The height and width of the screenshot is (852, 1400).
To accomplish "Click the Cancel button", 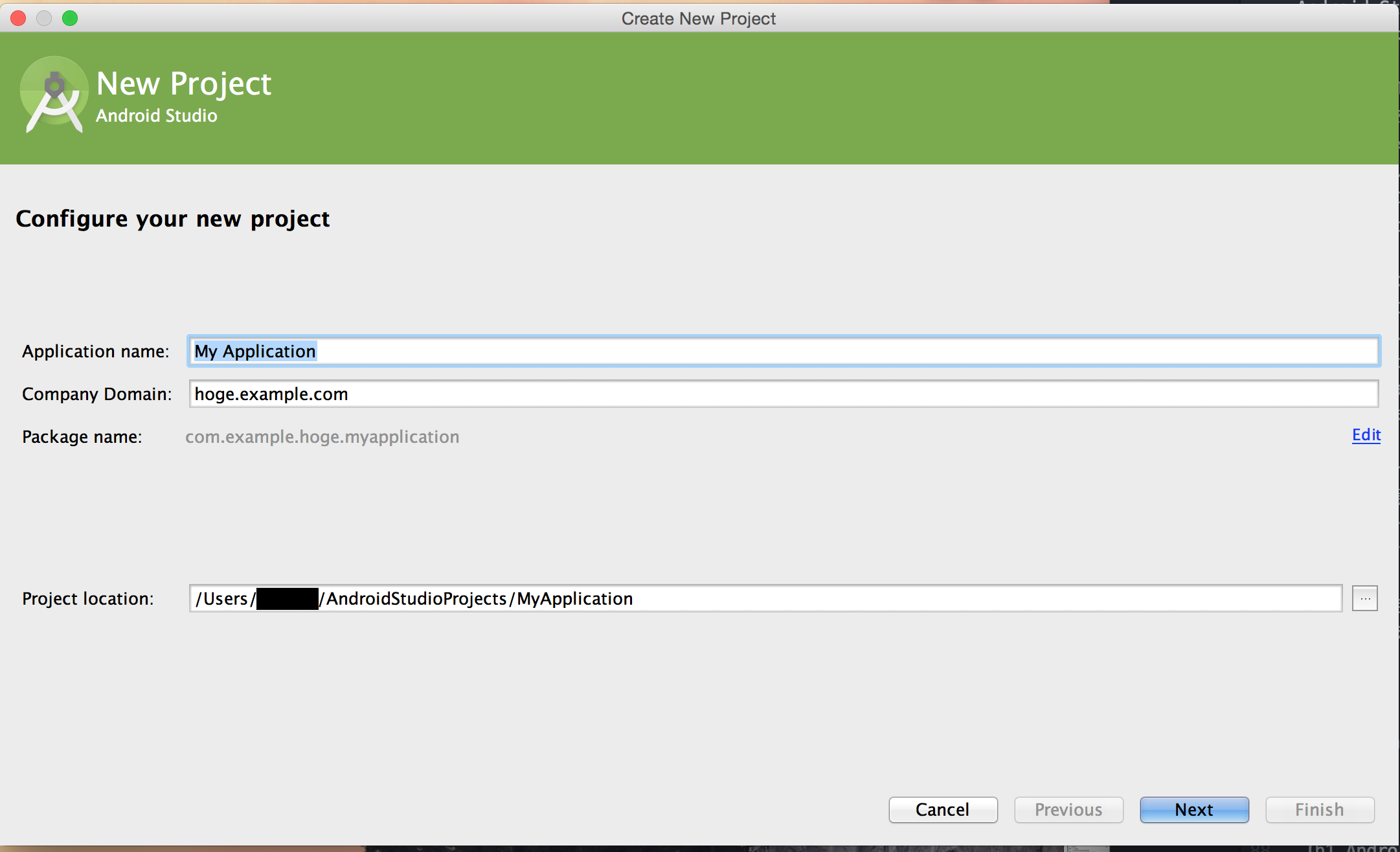I will (x=943, y=810).
